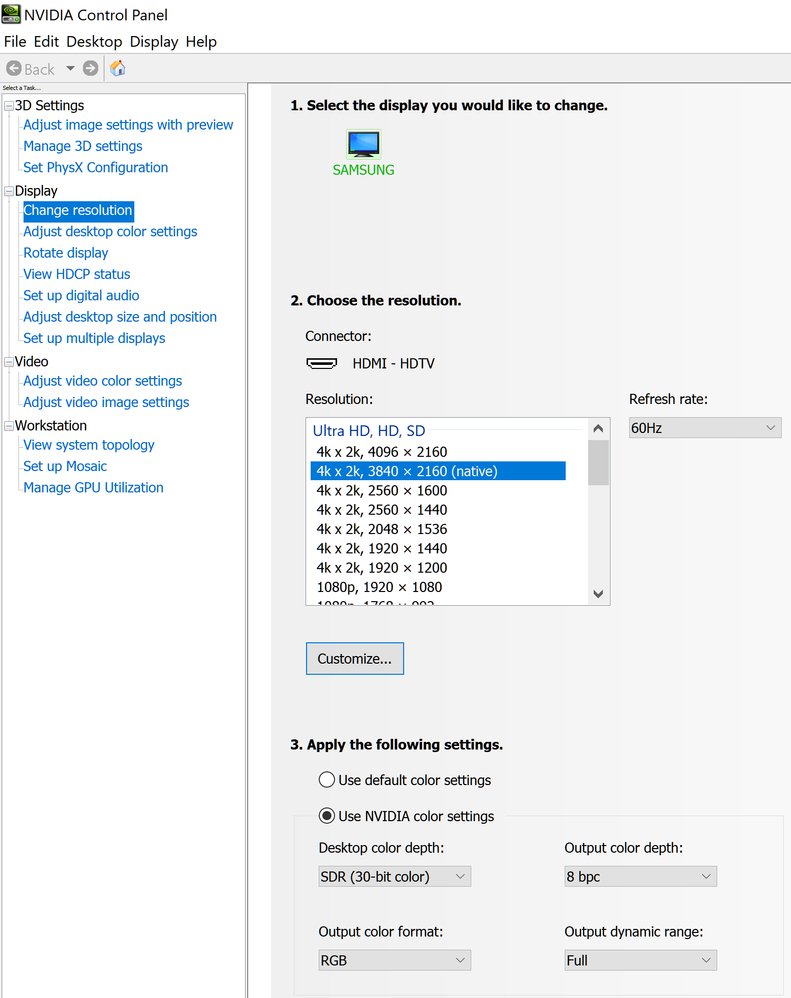Open the Refresh rate dropdown
This screenshot has width=791, height=998.
click(704, 428)
